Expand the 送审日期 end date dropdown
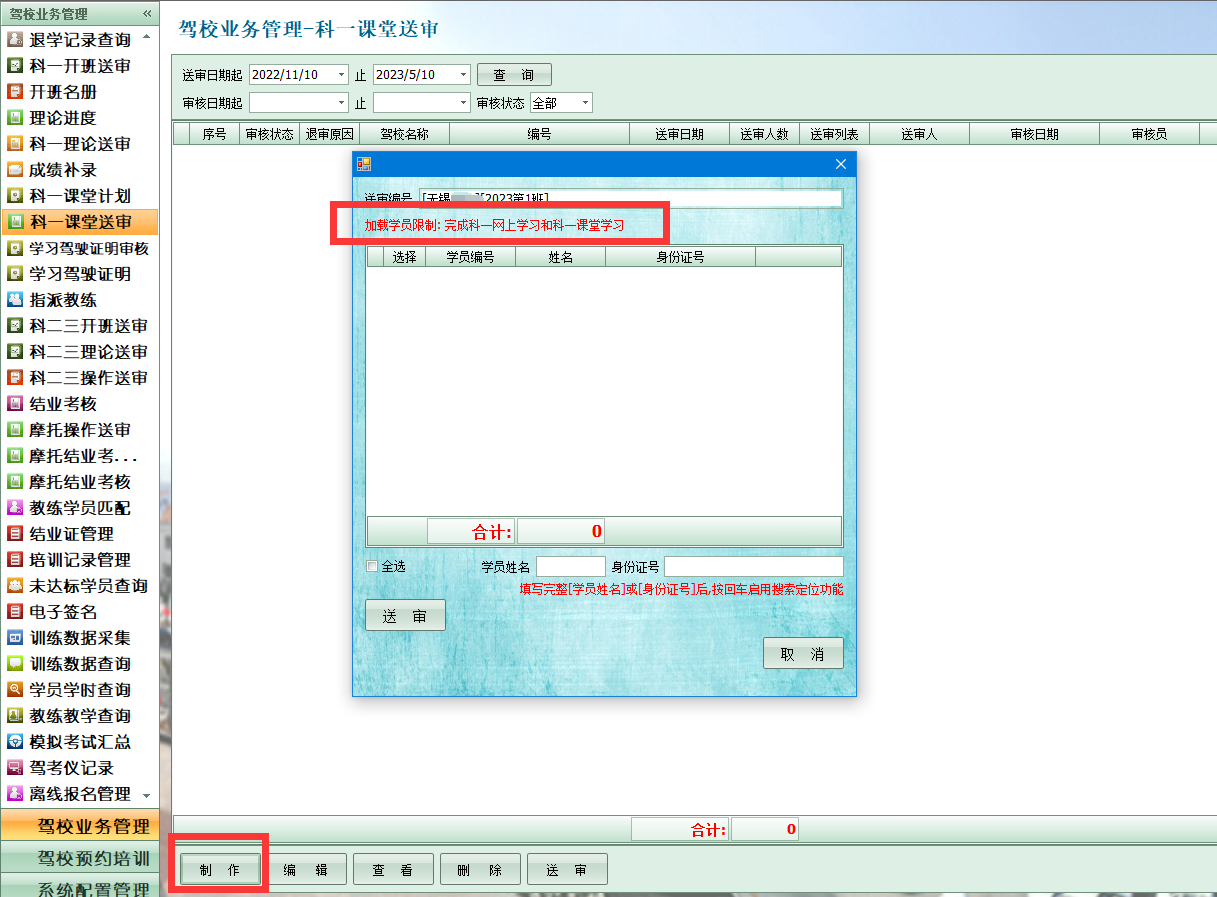Screen dimensions: 1217x897 tap(463, 75)
